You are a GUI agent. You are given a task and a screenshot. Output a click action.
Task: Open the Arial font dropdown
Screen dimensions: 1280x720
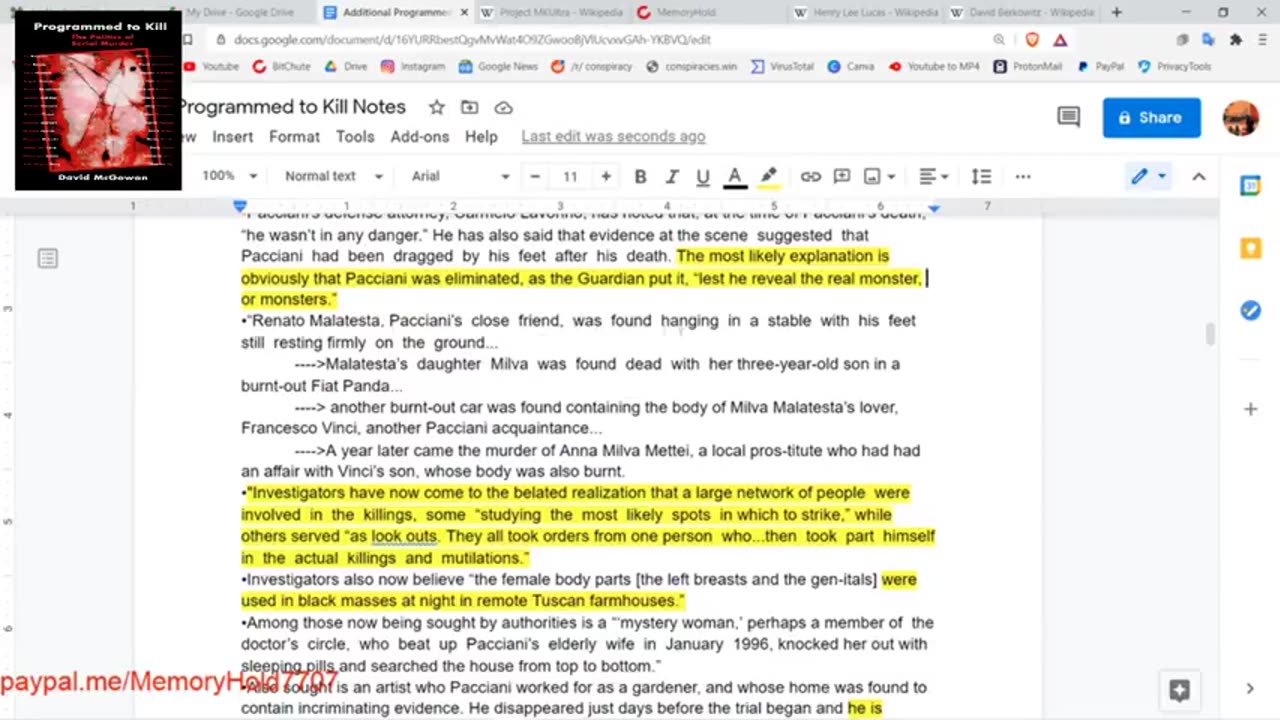pyautogui.click(x=460, y=176)
